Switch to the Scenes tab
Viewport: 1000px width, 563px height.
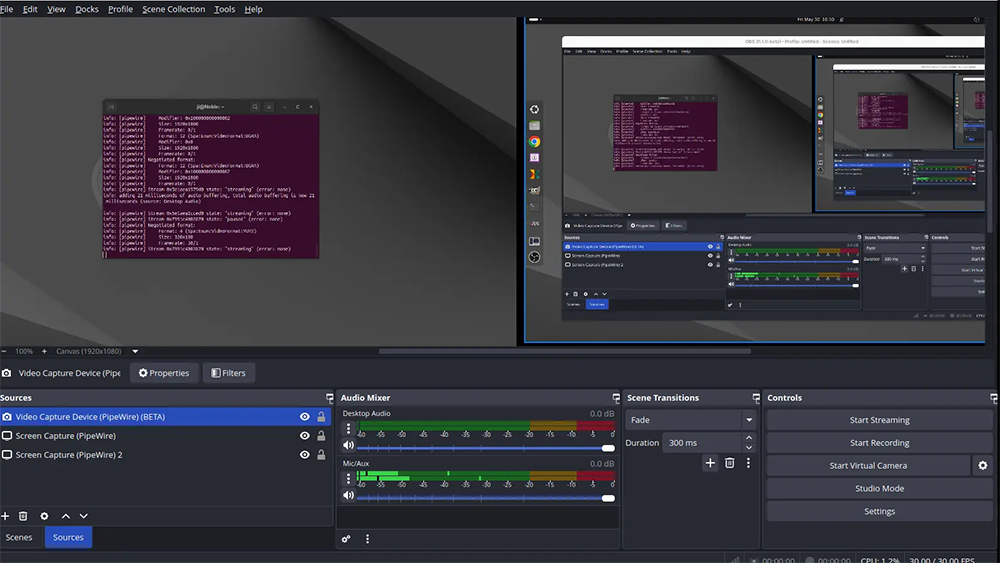coord(19,537)
